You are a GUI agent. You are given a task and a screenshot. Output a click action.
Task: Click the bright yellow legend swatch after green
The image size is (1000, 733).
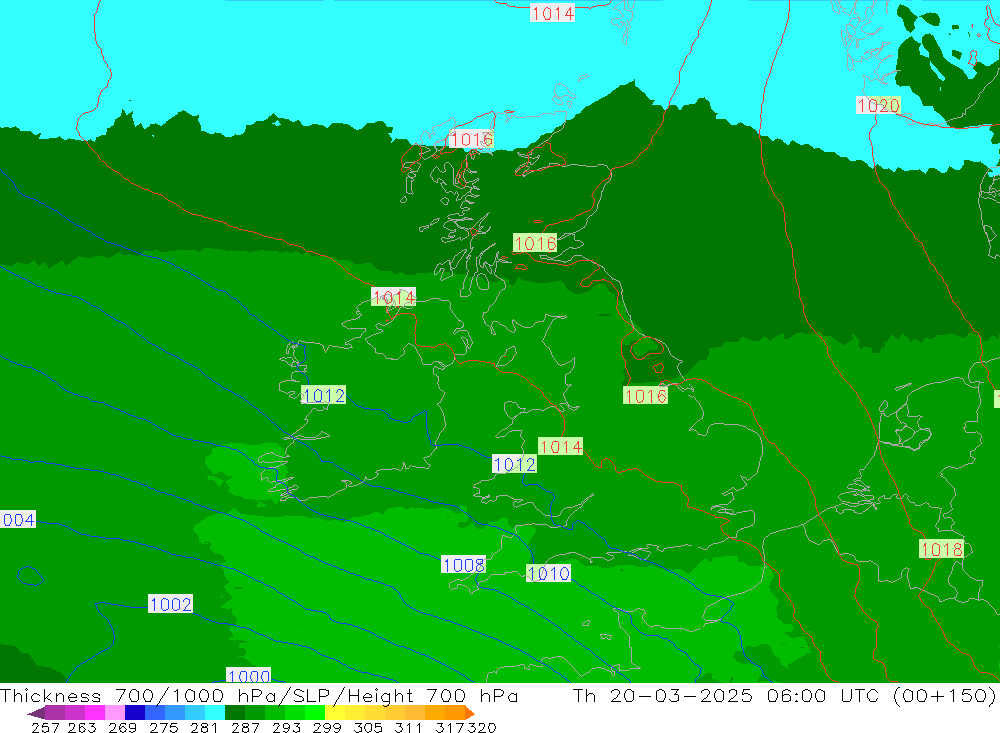[x=335, y=713]
